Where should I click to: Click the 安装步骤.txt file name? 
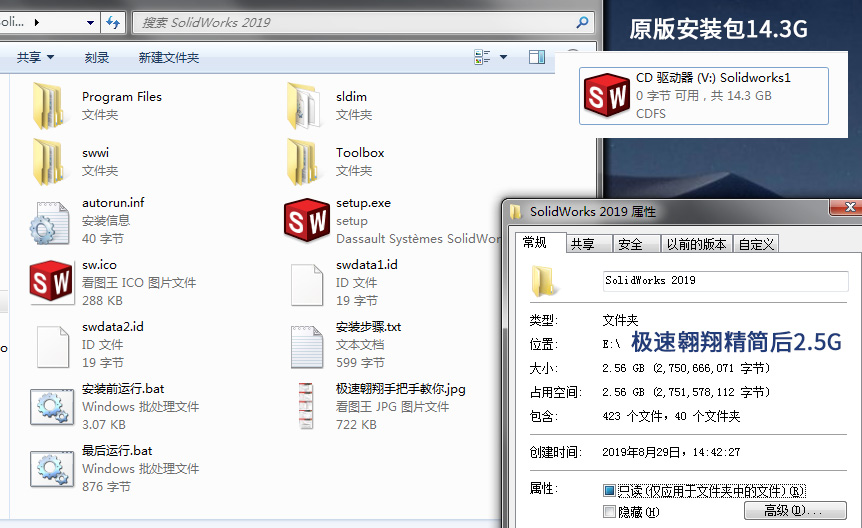pos(368,327)
